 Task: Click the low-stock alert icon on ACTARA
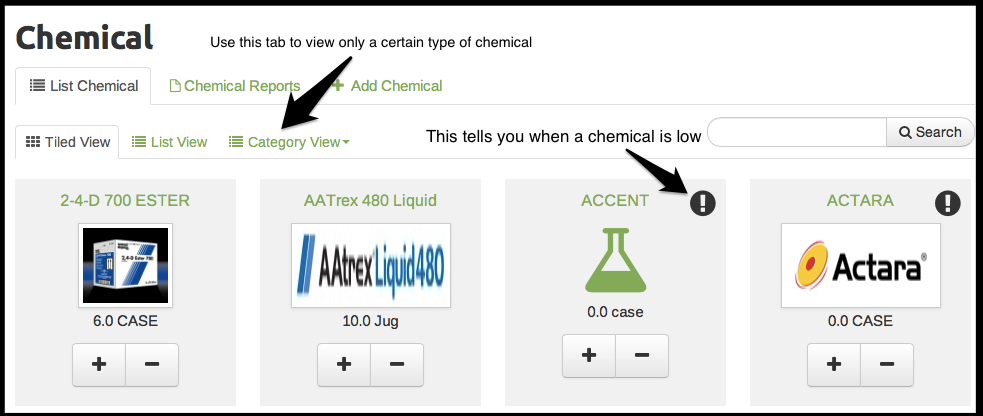pos(947,203)
